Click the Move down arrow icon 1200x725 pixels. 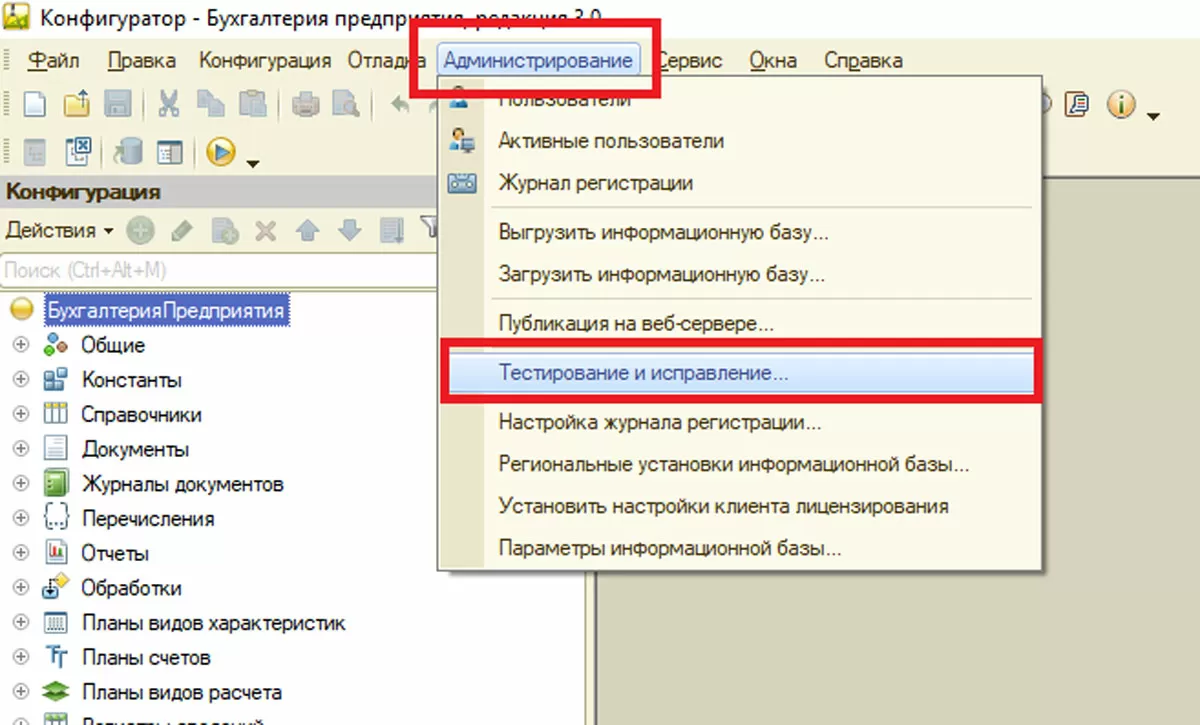click(349, 231)
